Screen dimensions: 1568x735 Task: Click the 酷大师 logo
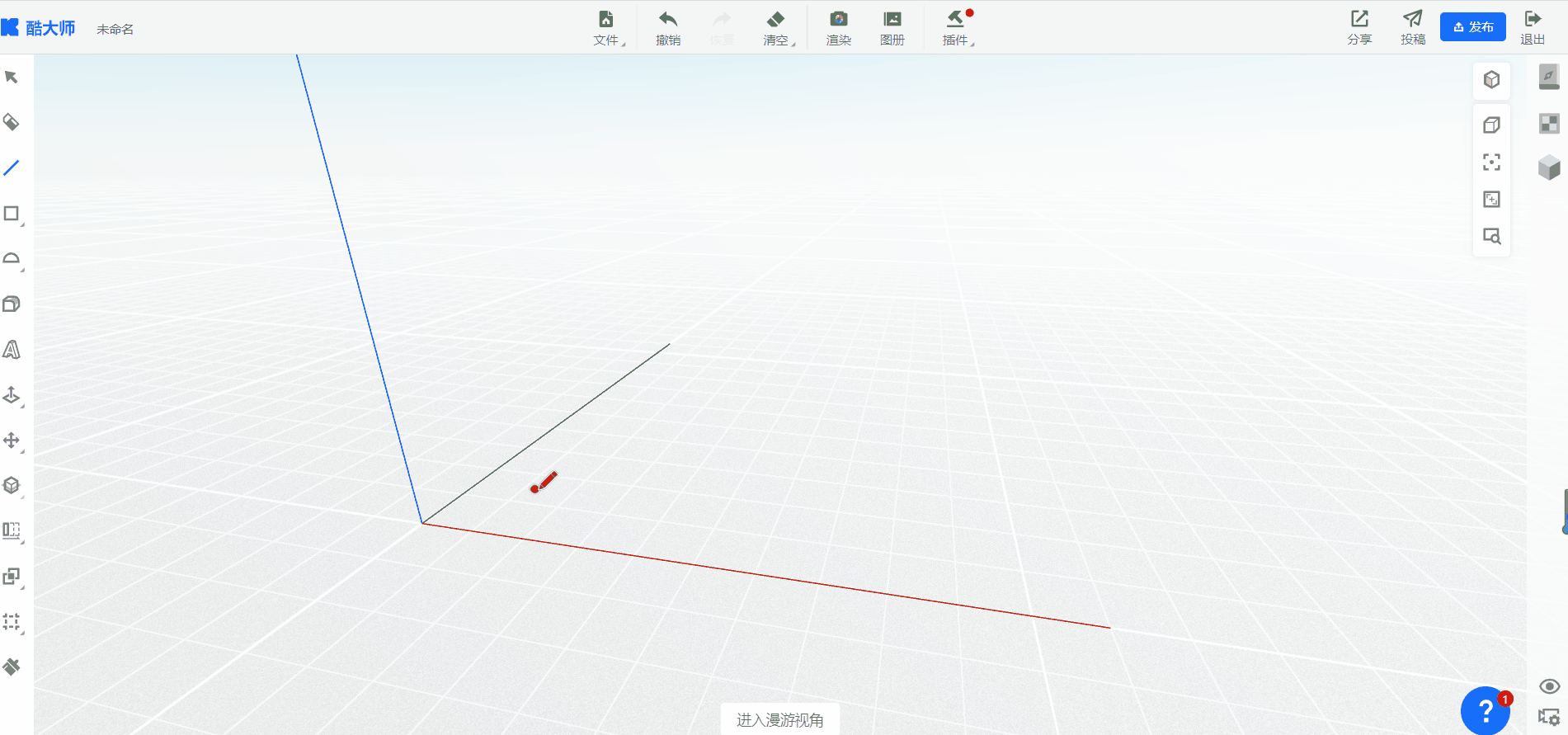(x=38, y=28)
